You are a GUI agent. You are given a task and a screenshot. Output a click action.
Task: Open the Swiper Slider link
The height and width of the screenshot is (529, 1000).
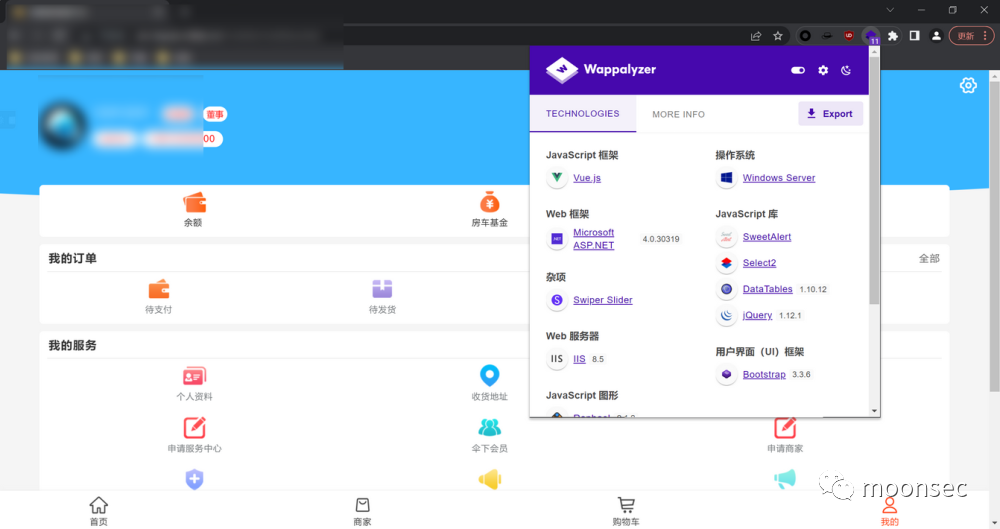(x=603, y=300)
